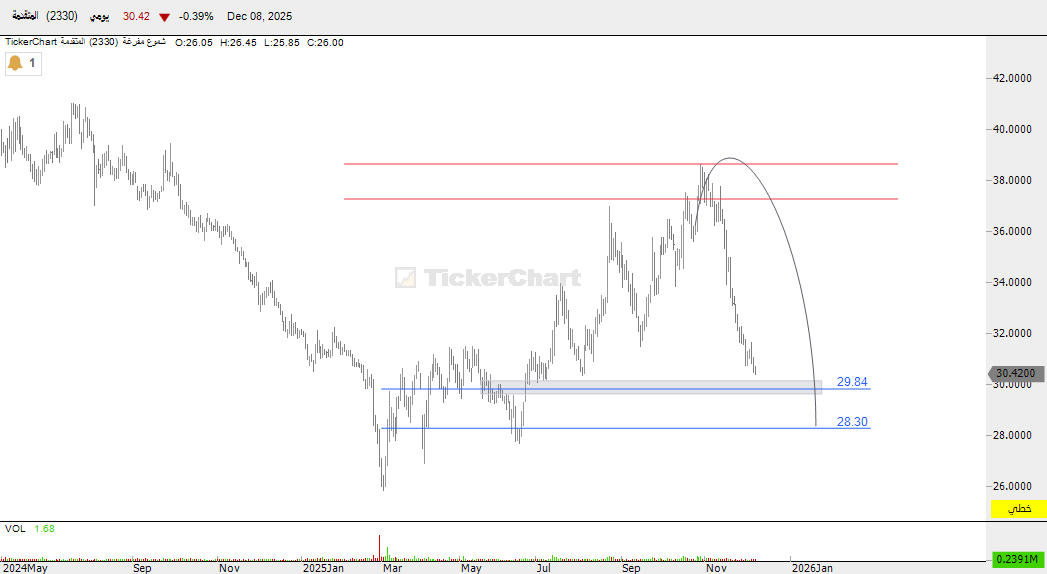The image size is (1047, 574).
Task: Click the المتقدمة (2330) symbol name in header
Action: [44, 17]
